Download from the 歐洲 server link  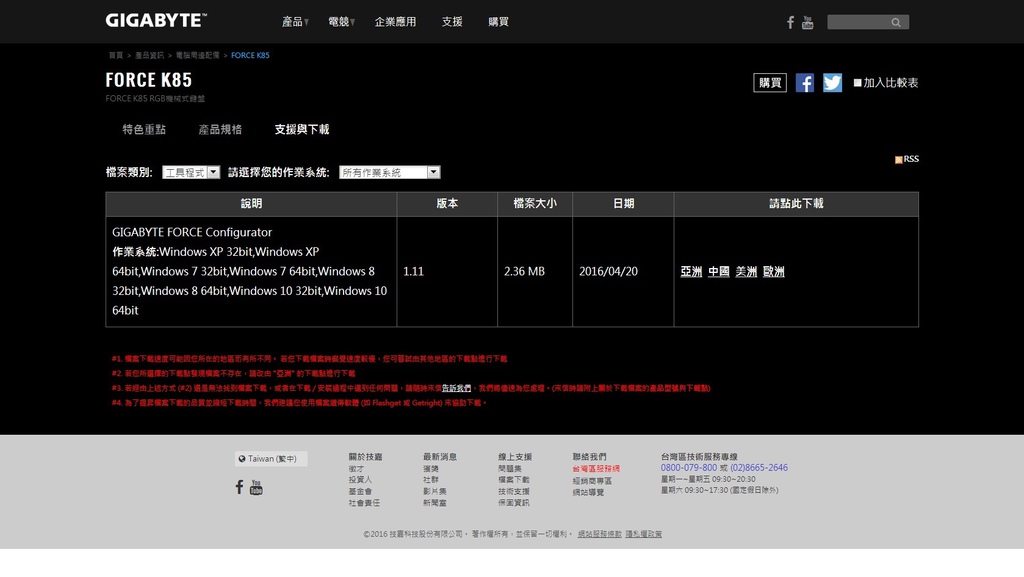[773, 272]
